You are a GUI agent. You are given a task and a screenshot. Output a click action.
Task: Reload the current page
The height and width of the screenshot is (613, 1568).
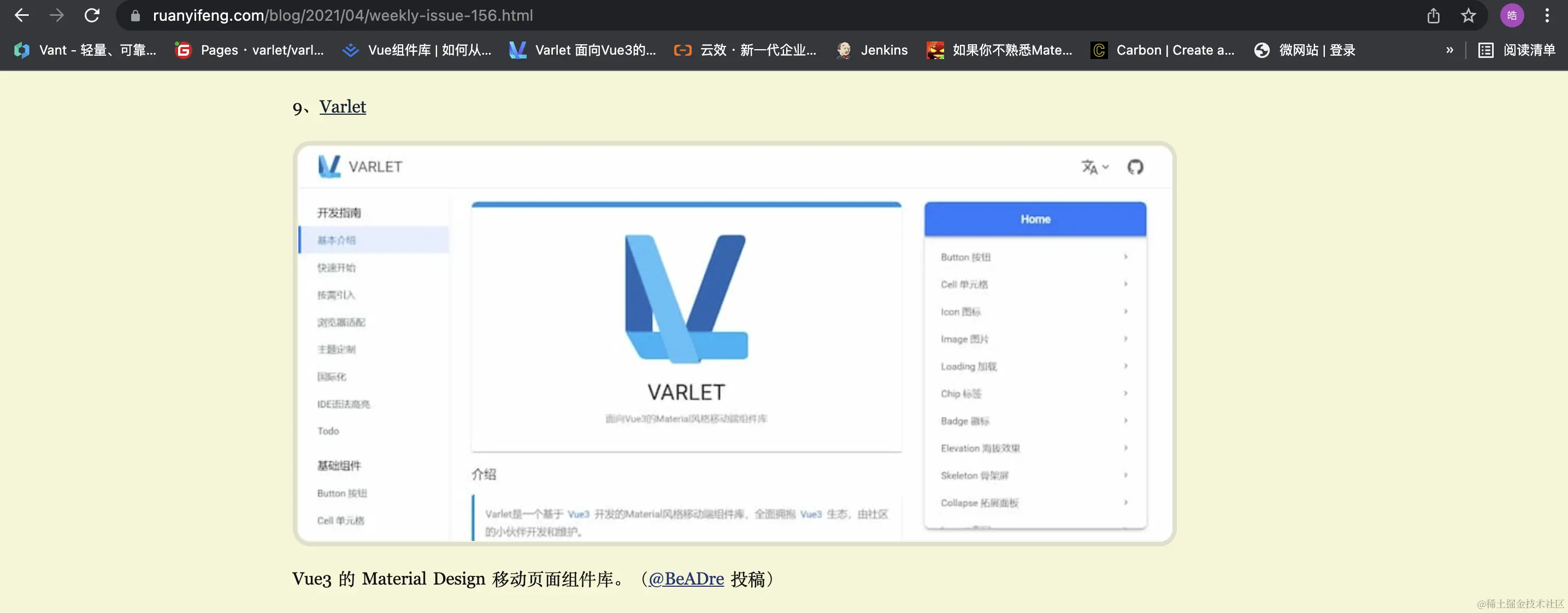point(92,15)
